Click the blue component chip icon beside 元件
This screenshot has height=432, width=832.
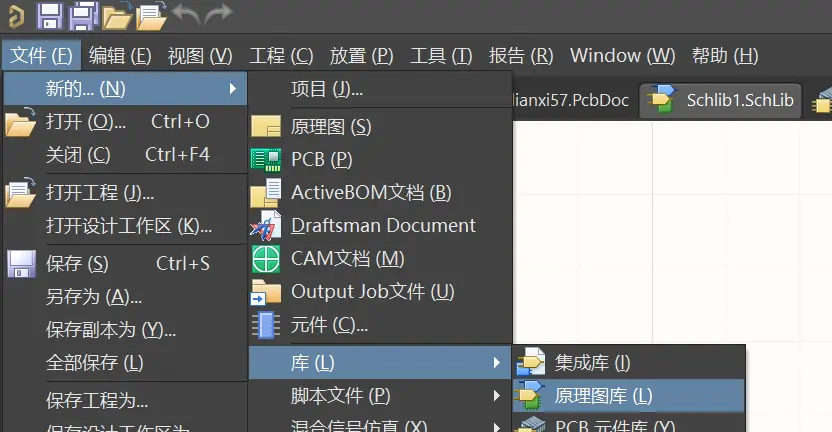point(266,325)
